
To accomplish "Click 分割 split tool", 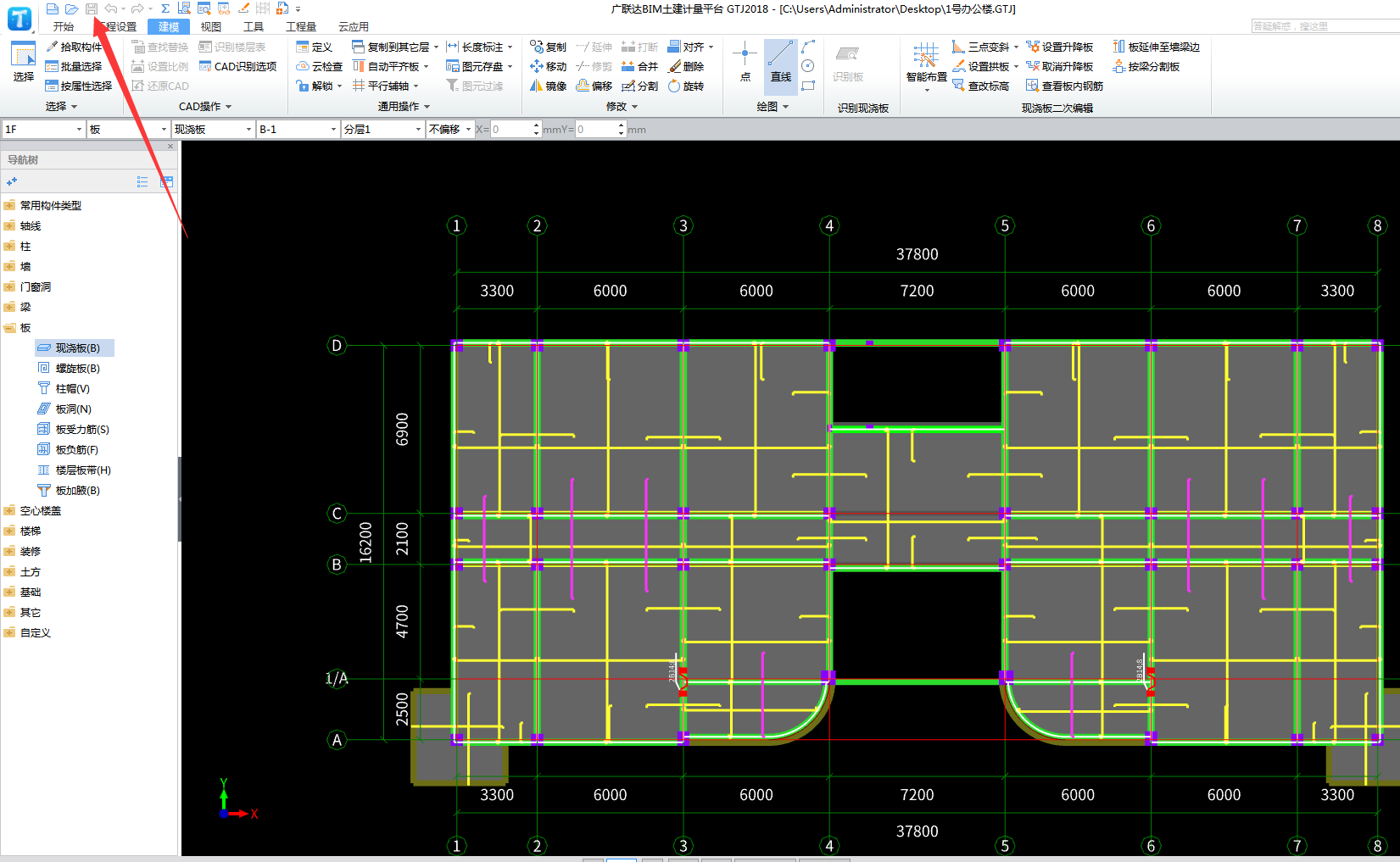I will coord(640,86).
